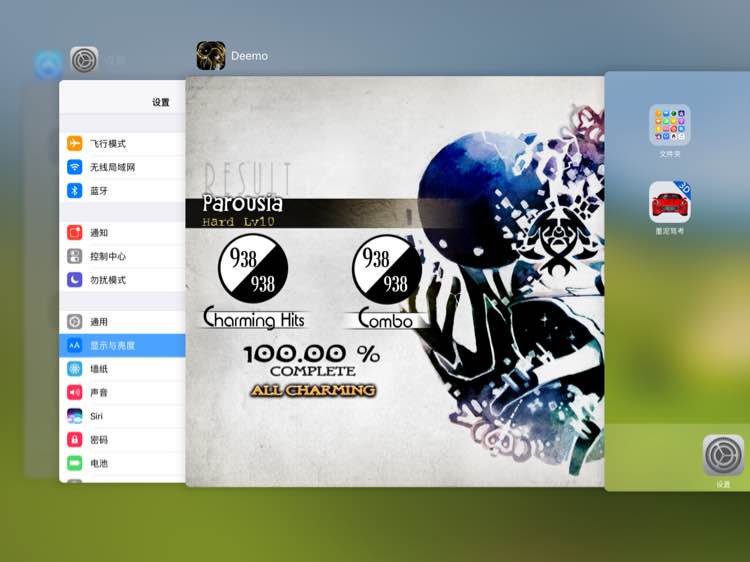Open the Settings app icon above the Settings card
This screenshot has height=562, width=750.
click(84, 60)
